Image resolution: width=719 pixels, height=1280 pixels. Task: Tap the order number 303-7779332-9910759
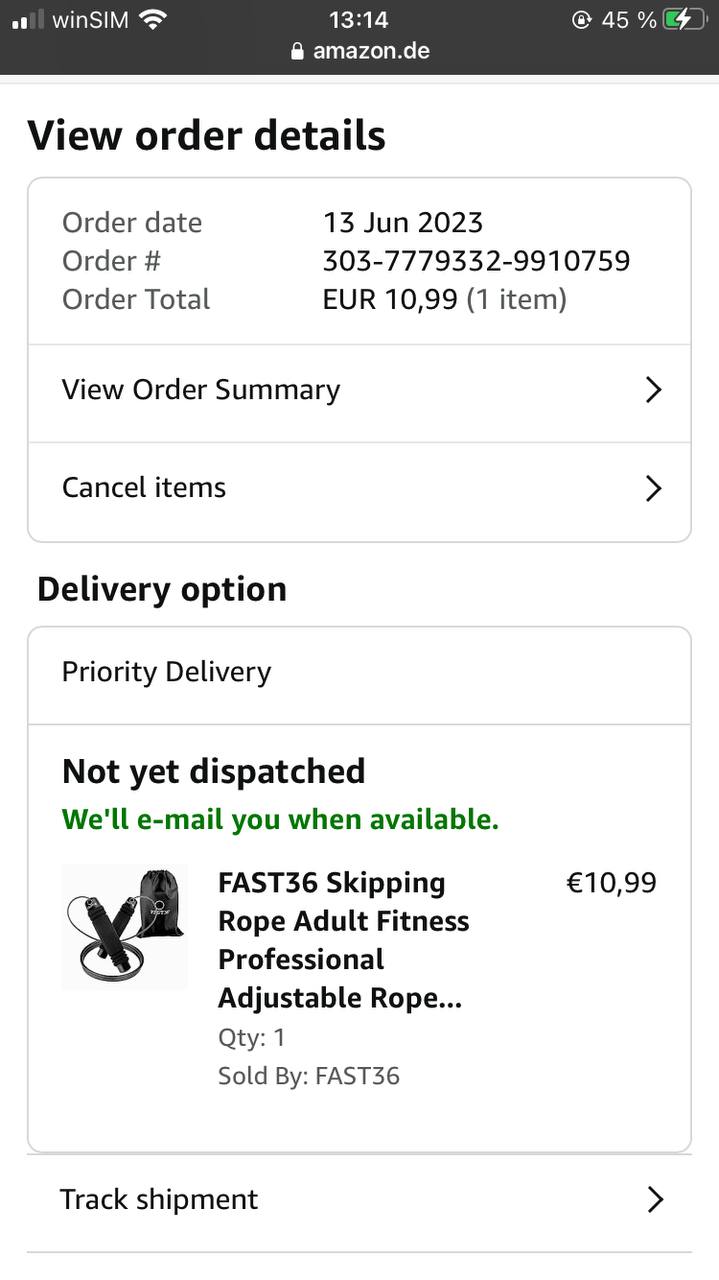476,261
